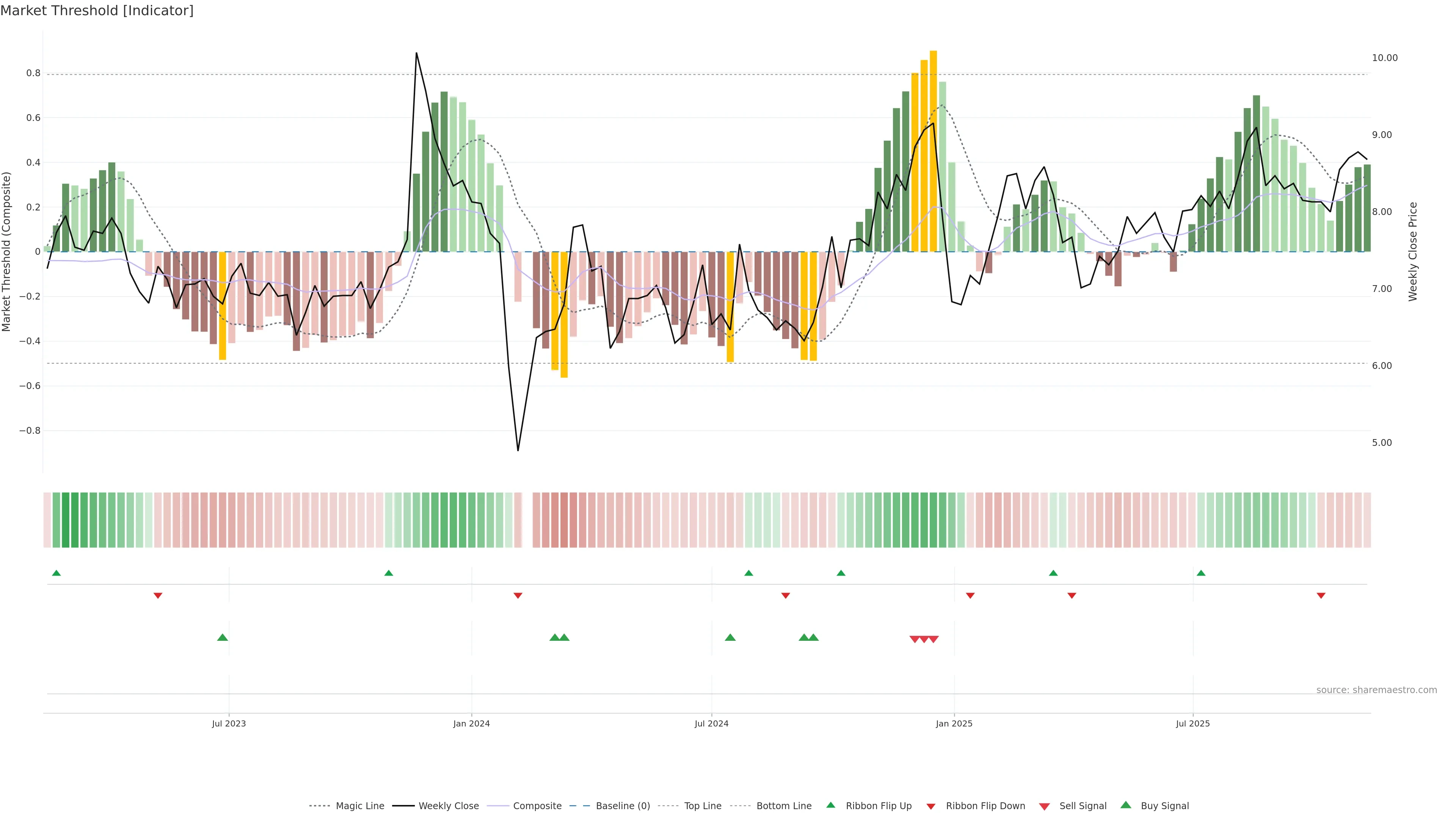Click the leftmost Ribbon Flip Up marker
Screen dimensions: 1456x819
56,573
